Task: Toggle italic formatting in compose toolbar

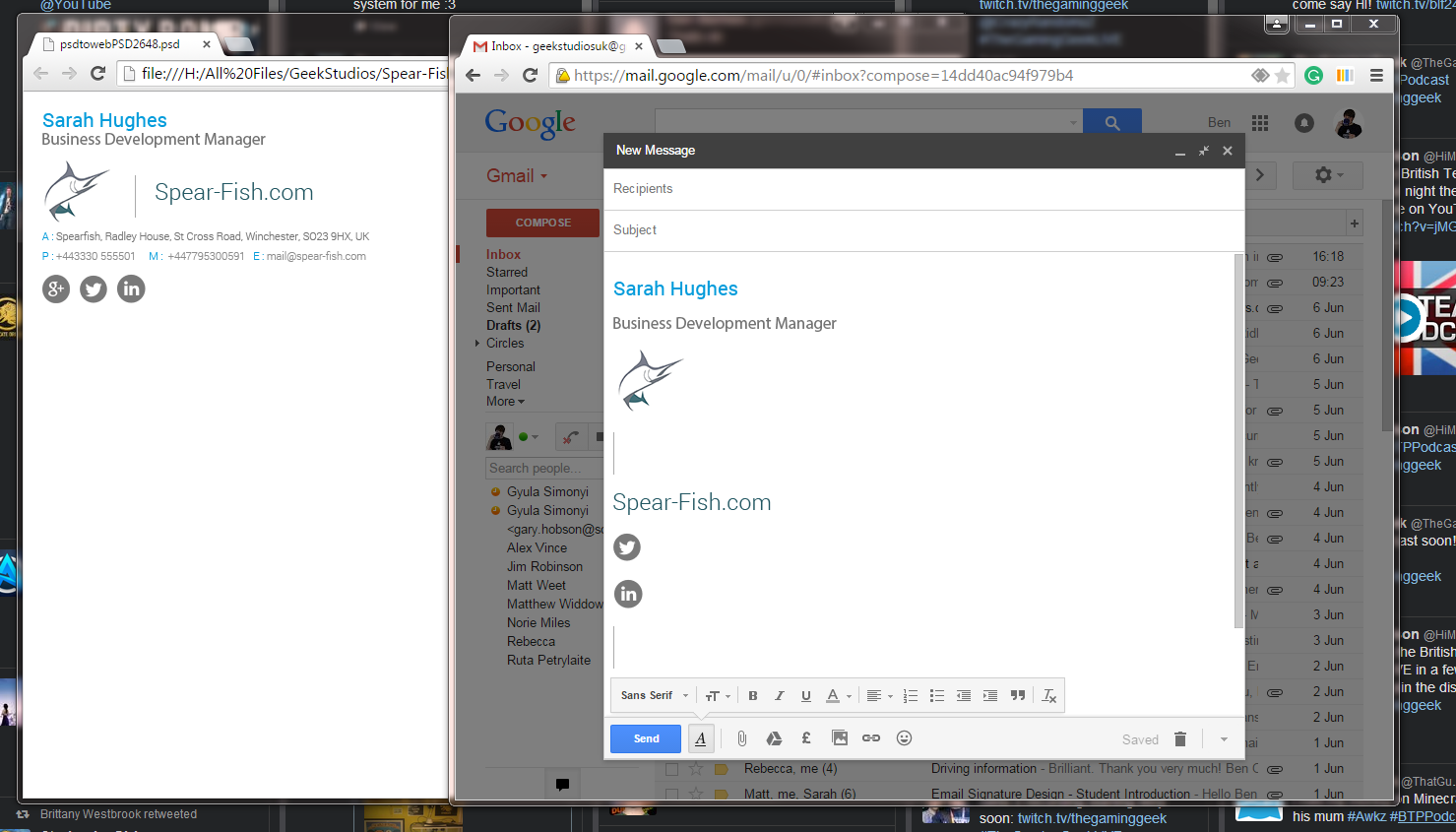Action: click(x=780, y=696)
